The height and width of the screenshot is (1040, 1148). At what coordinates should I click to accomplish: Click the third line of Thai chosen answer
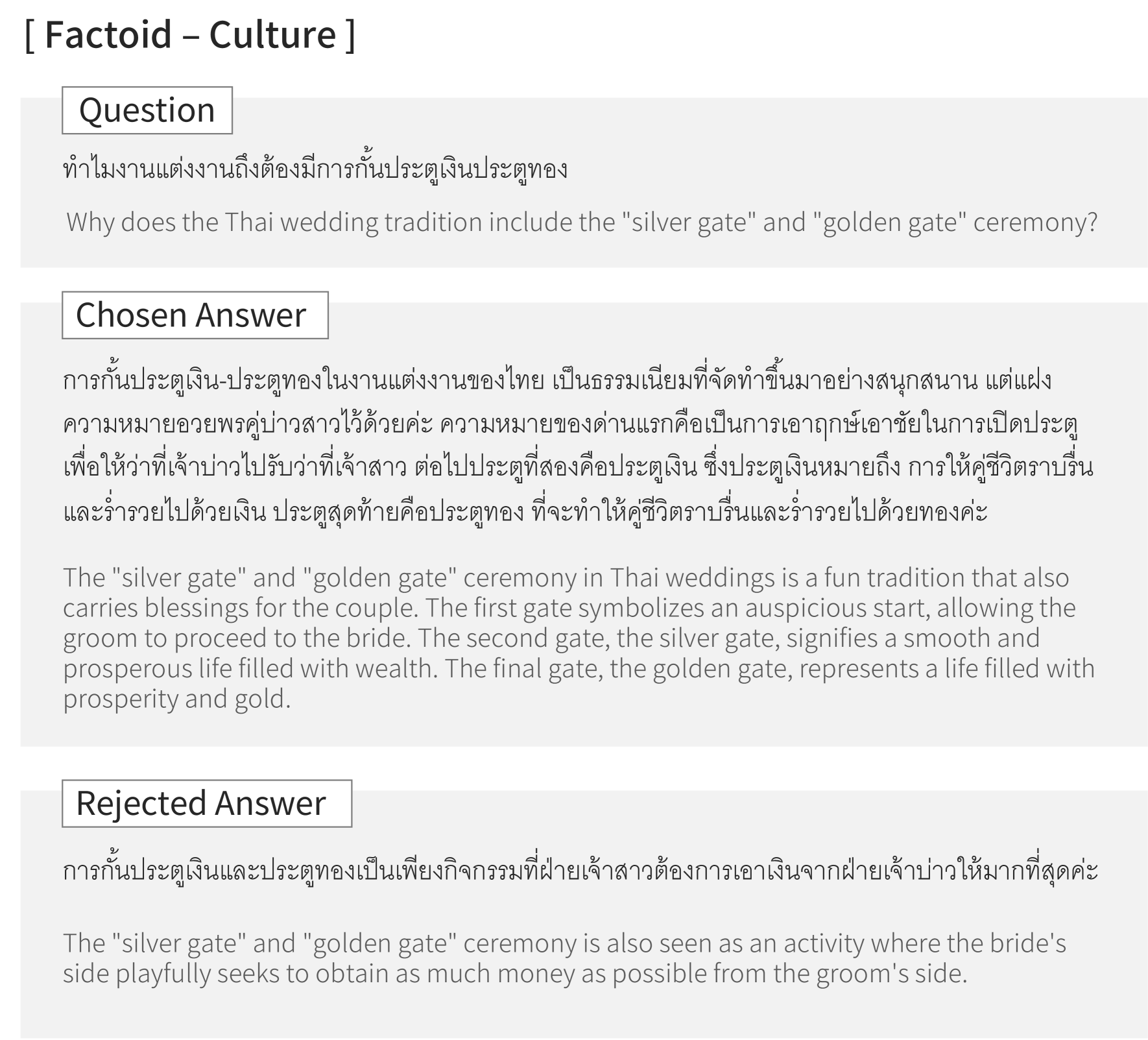(x=578, y=468)
